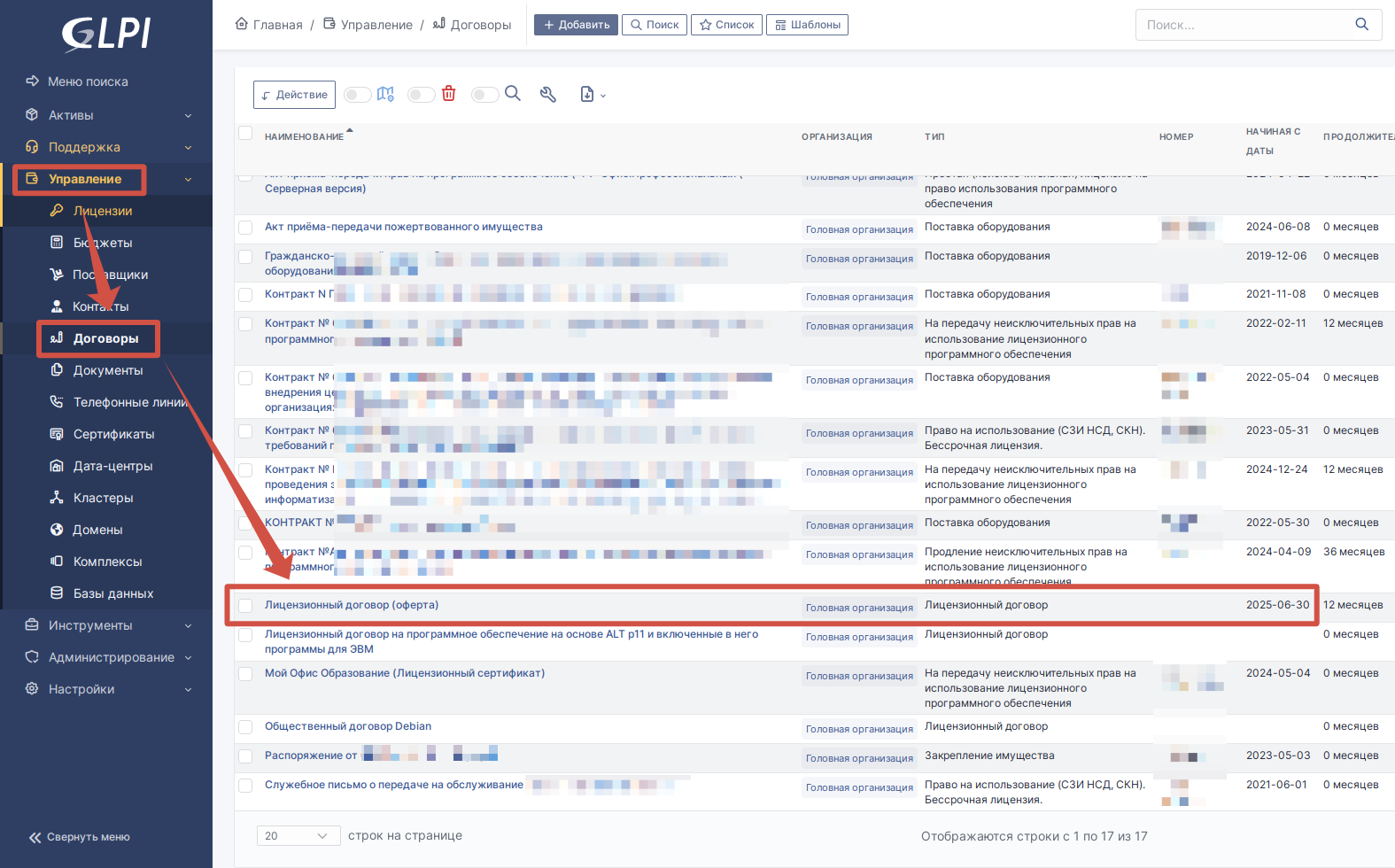Image resolution: width=1395 pixels, height=868 pixels.
Task: Collapse the Управление sidebar menu chevron
Action: (x=188, y=180)
